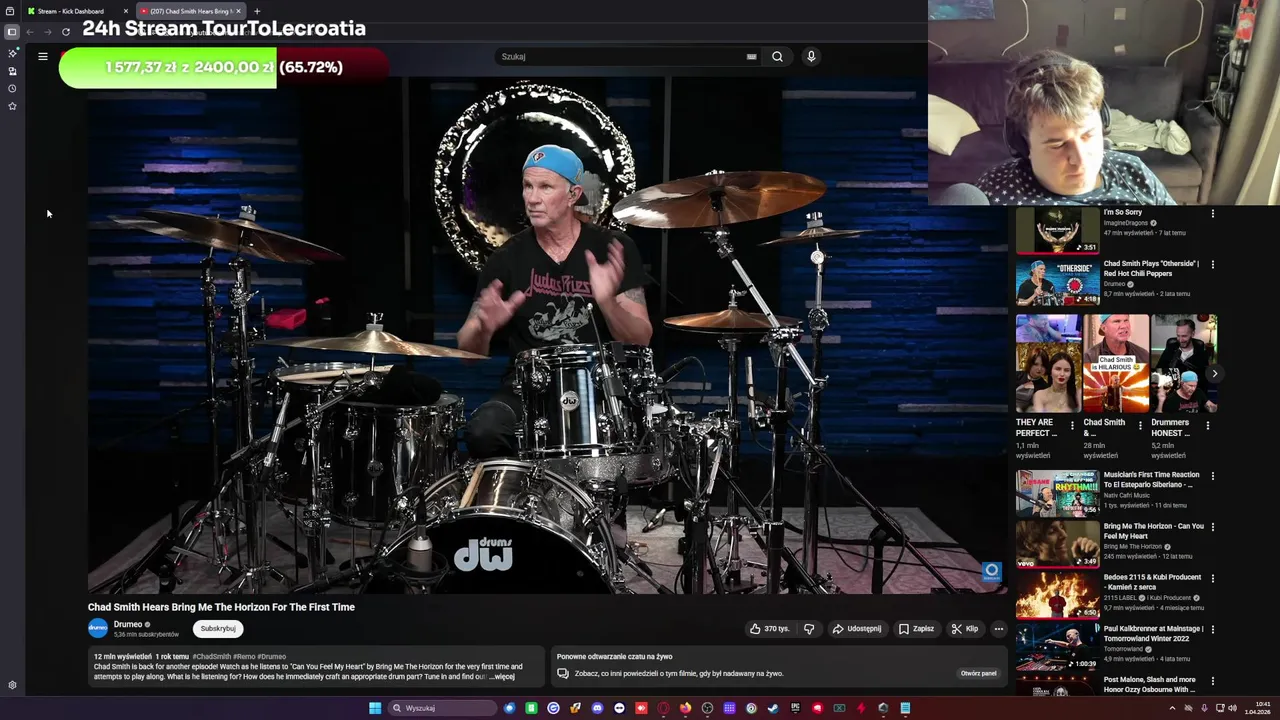
Task: Open bookmarks star sidebar icon
Action: click(12, 106)
